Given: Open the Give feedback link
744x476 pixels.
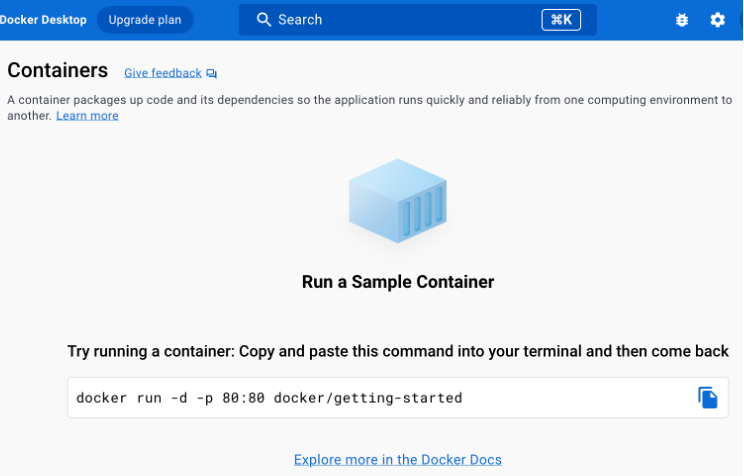Looking at the screenshot, I should tap(163, 73).
